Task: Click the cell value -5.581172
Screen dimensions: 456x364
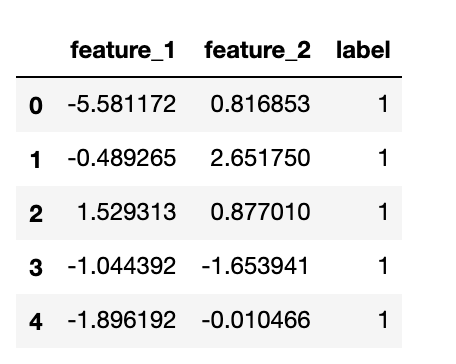Action: (122, 104)
